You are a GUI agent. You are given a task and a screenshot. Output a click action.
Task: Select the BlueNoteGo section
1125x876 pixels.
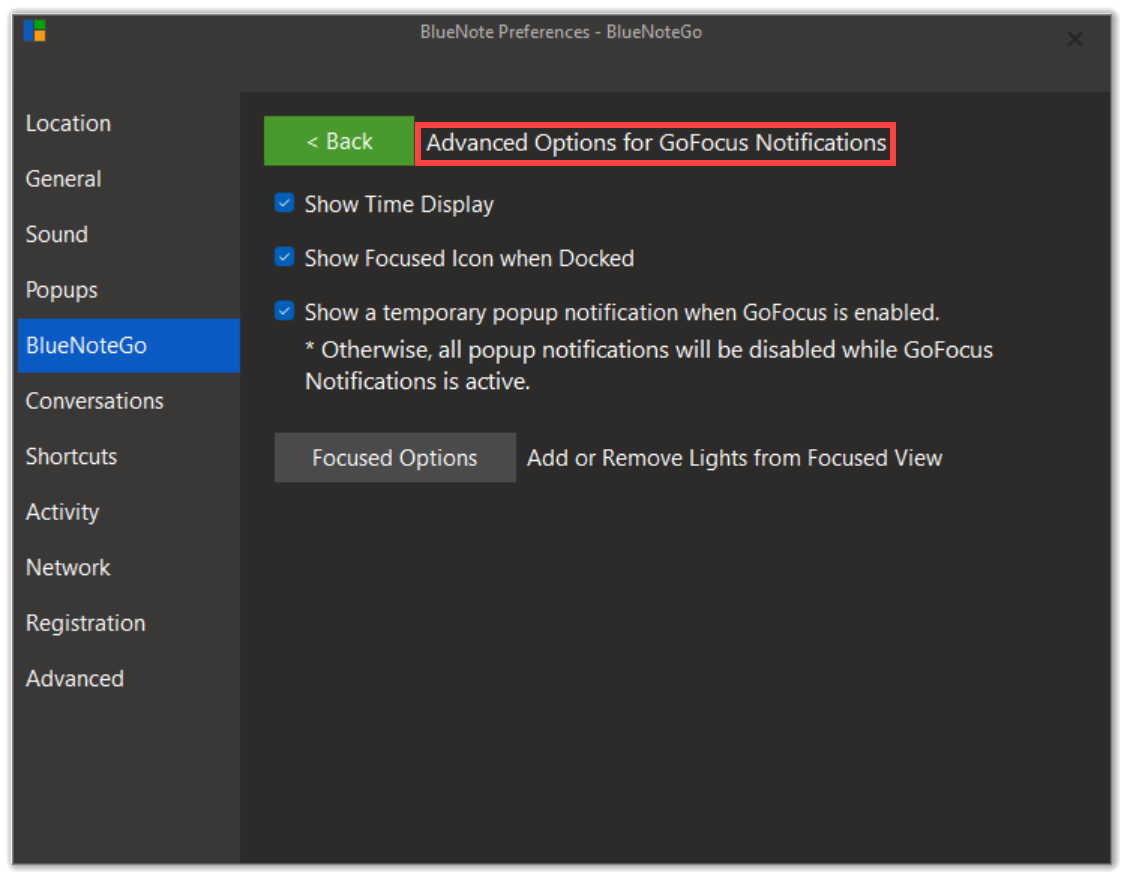point(128,345)
